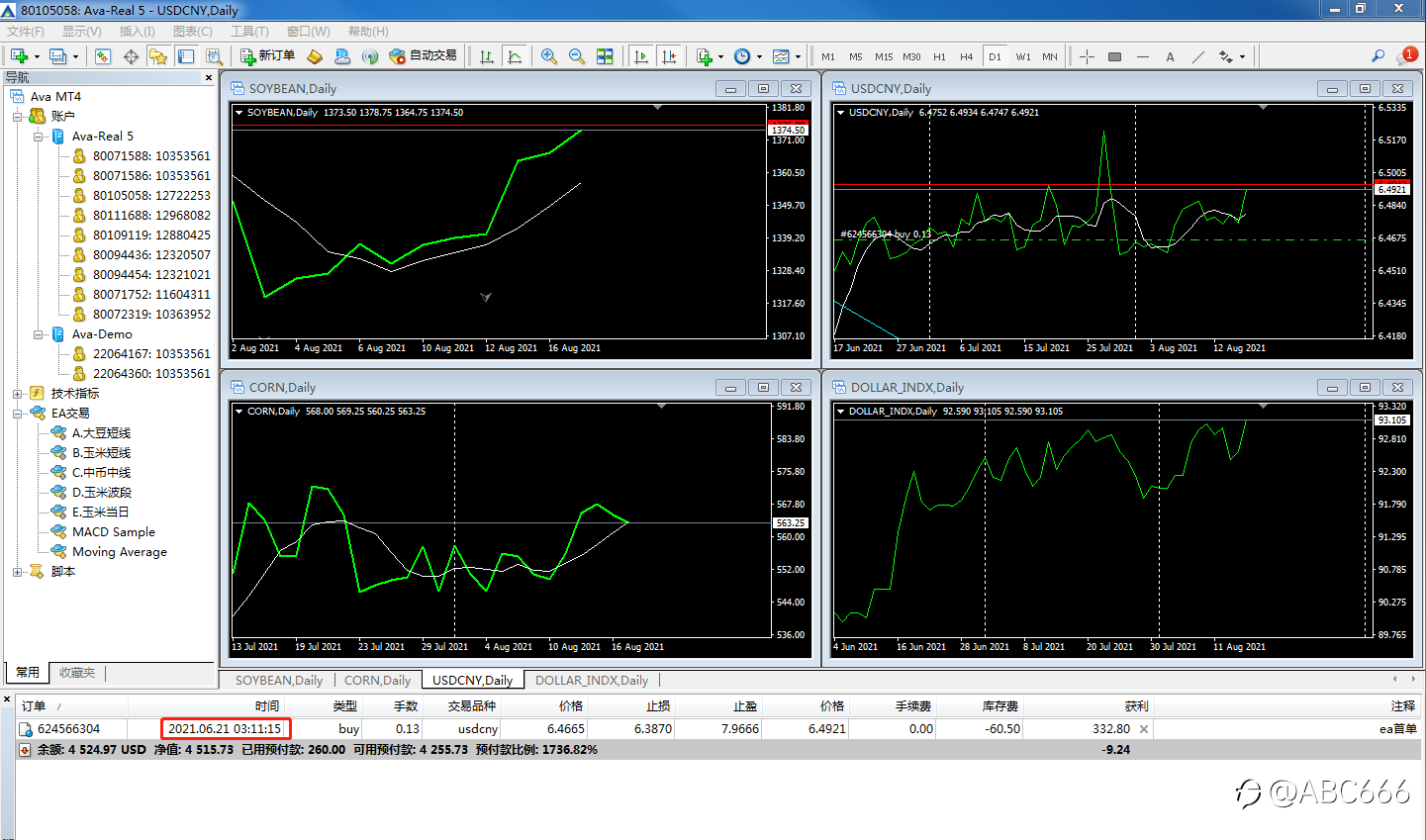Collapse the Ava-Real 5 account tree
This screenshot has height=840, width=1426.
(x=39, y=137)
